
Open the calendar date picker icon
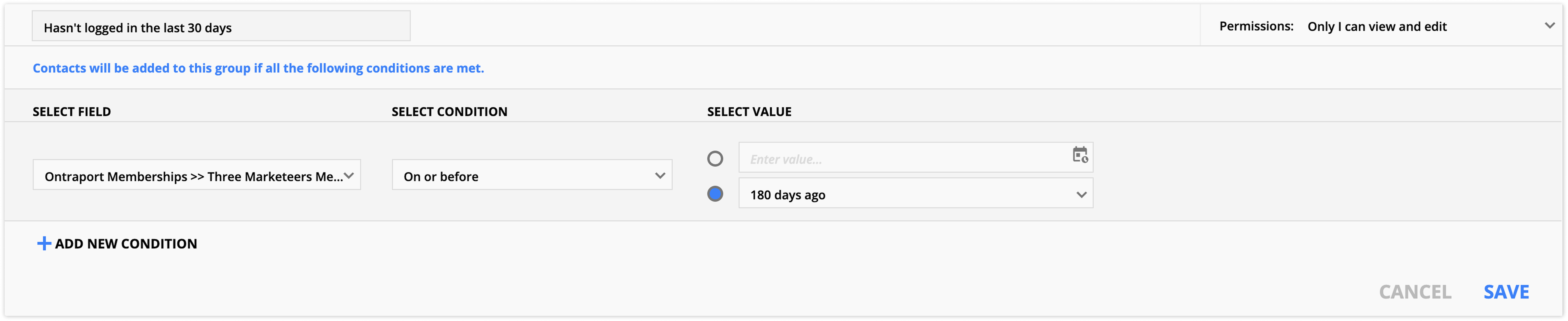1080,155
